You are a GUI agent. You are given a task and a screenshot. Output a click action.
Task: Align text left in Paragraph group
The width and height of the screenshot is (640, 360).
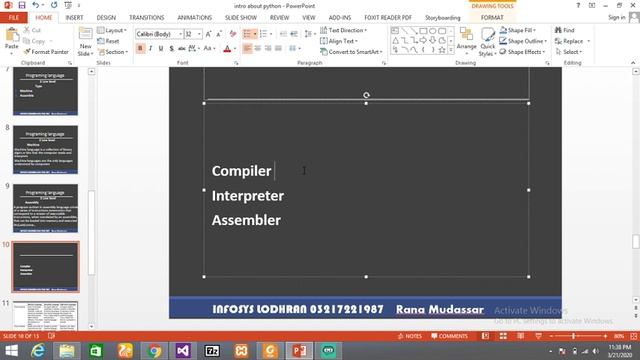tap(247, 49)
